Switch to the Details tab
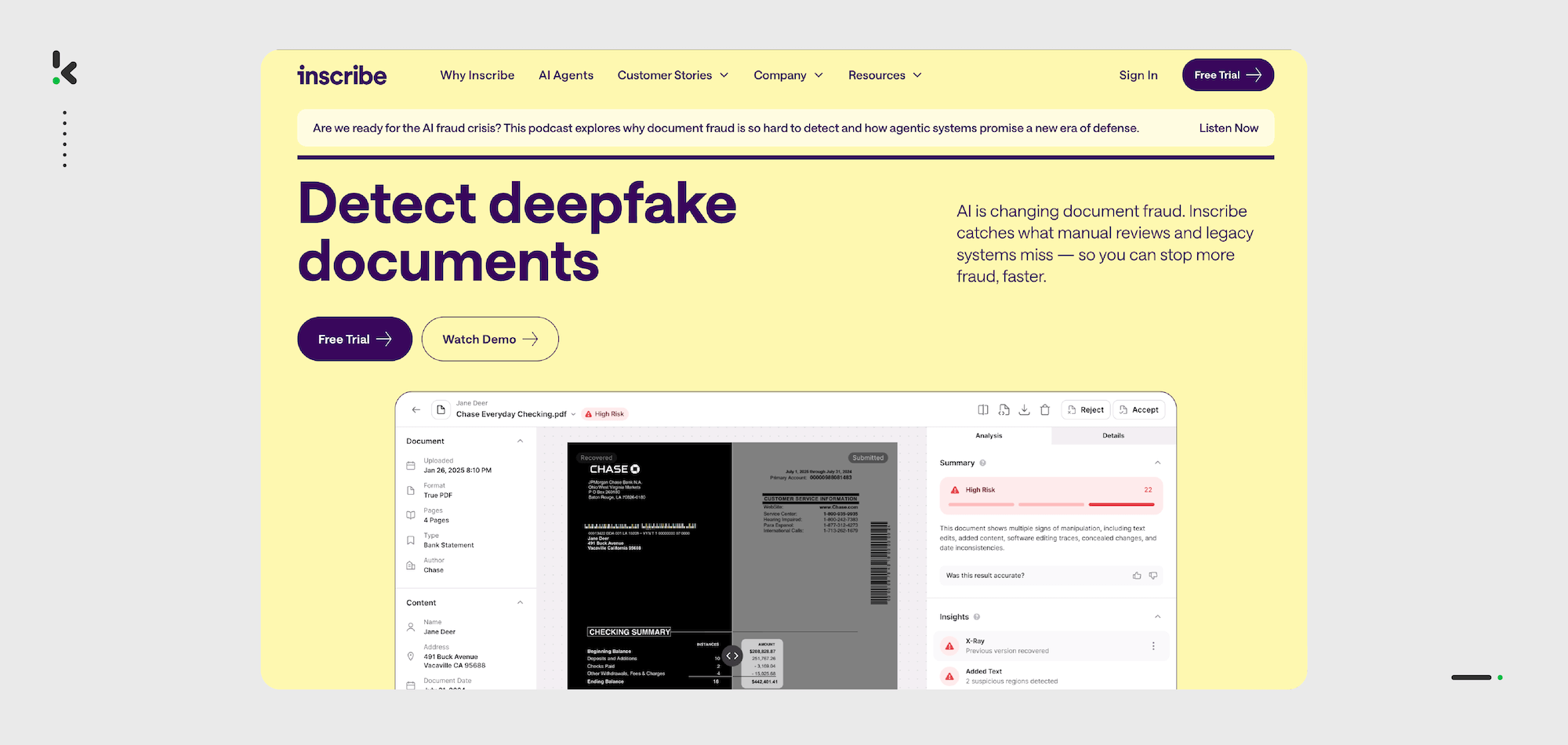1568x745 pixels. [1113, 435]
